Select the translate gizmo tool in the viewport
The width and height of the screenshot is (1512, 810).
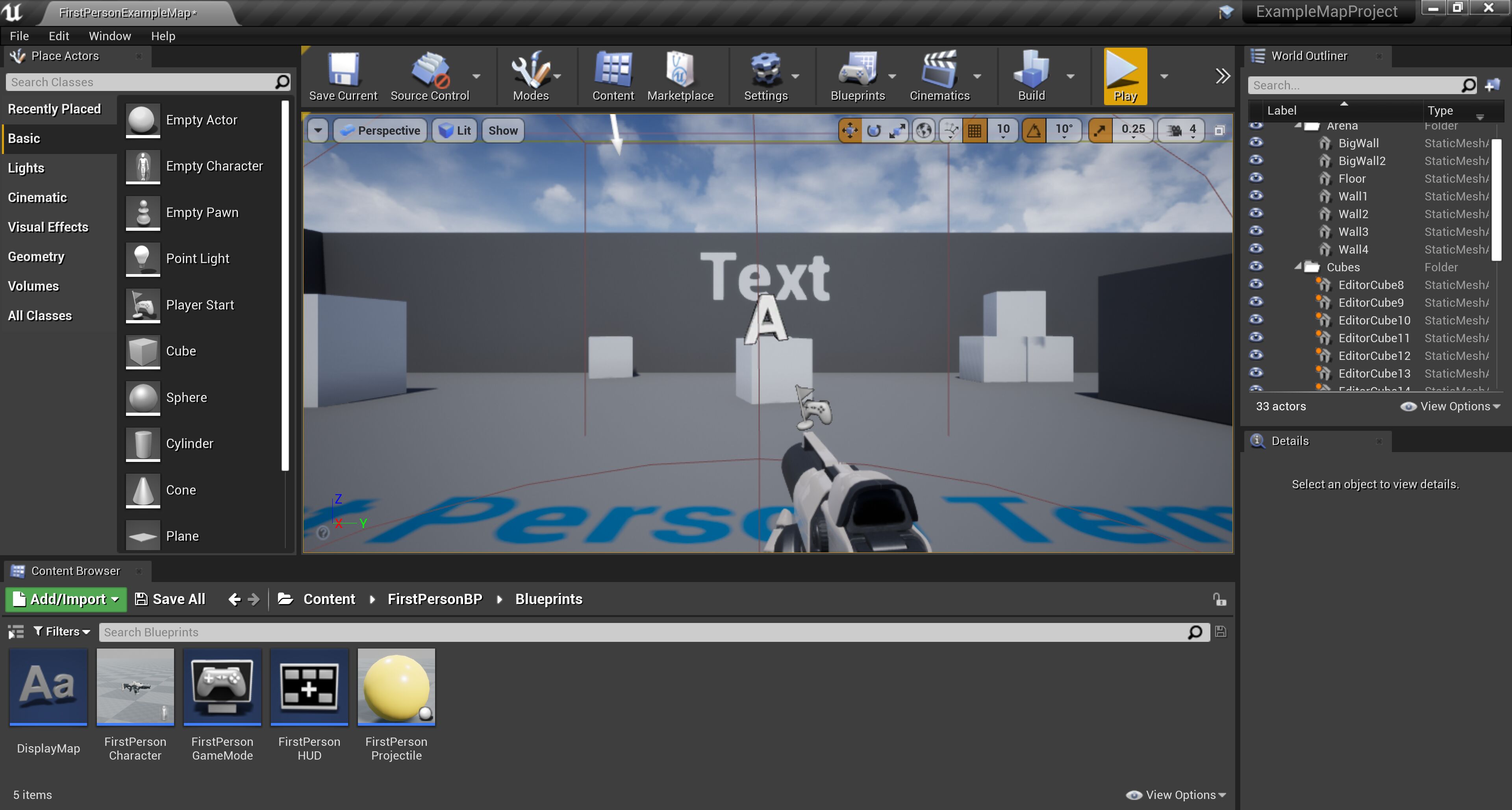pos(849,130)
